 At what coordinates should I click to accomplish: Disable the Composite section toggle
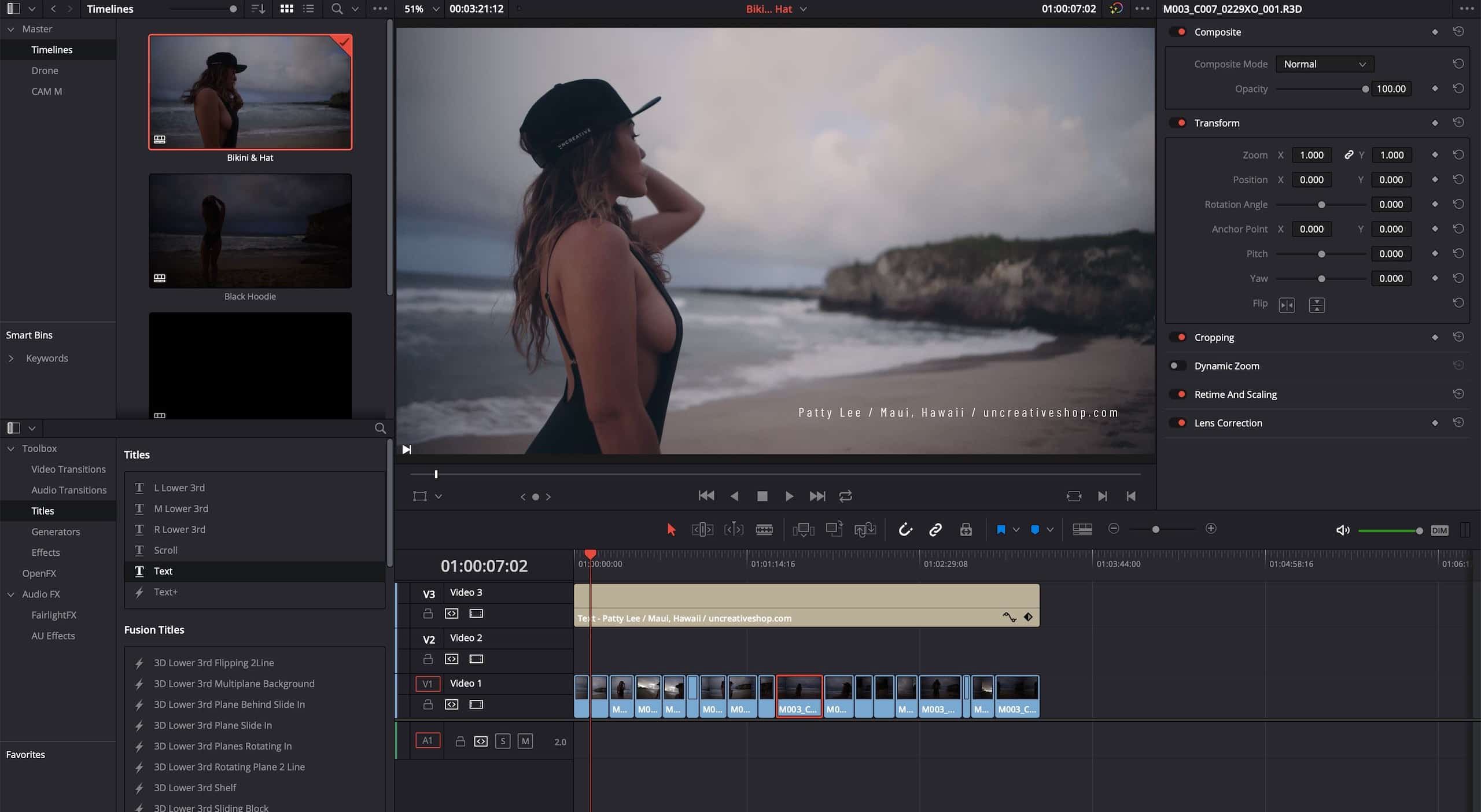coord(1178,32)
